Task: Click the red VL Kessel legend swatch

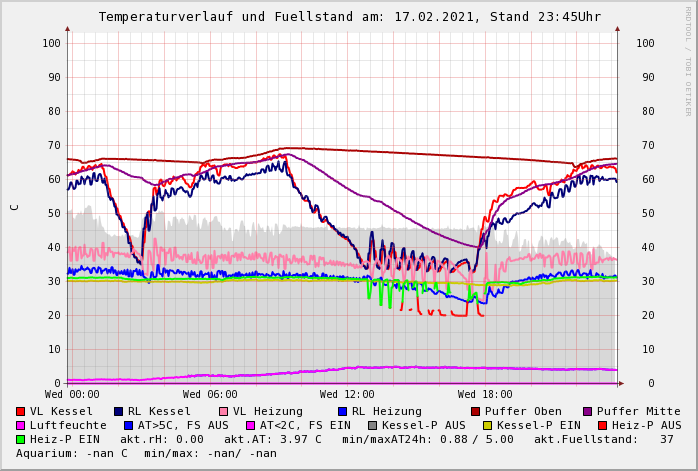Action: coord(21,411)
